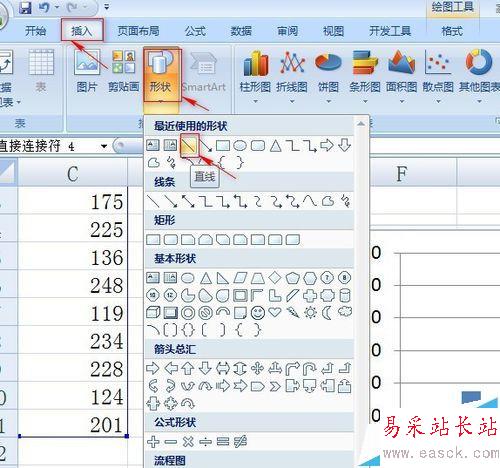Select the rectangle in recently used shapes
Screen dimensions: 500x468
(223, 146)
